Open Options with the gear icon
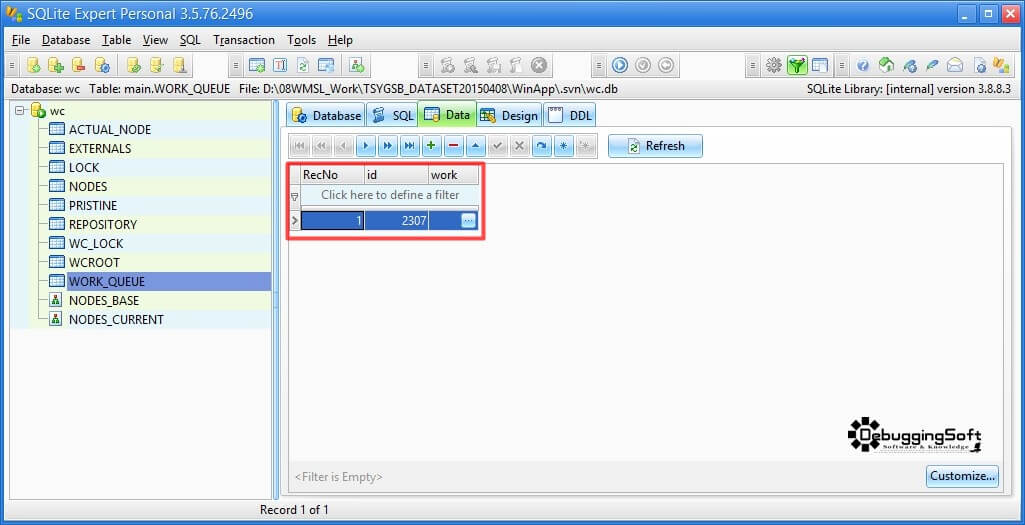This screenshot has height=525, width=1025. (774, 65)
